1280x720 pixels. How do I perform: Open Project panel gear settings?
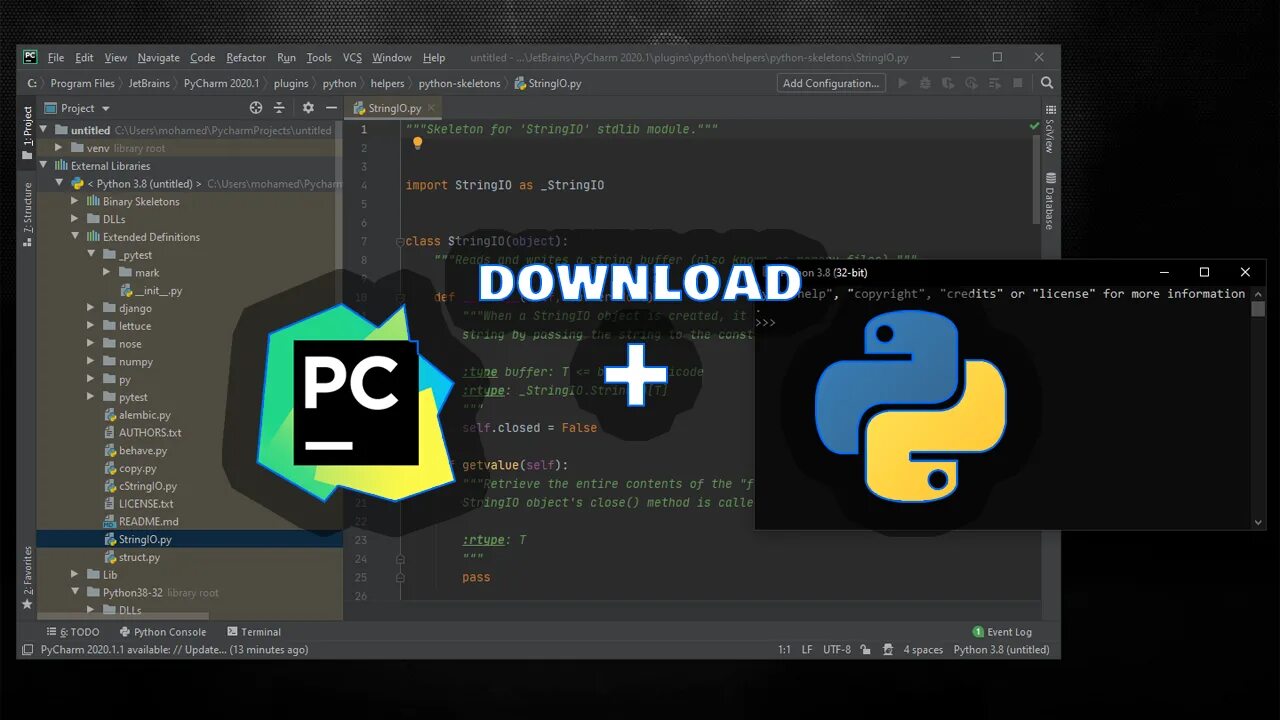point(308,108)
